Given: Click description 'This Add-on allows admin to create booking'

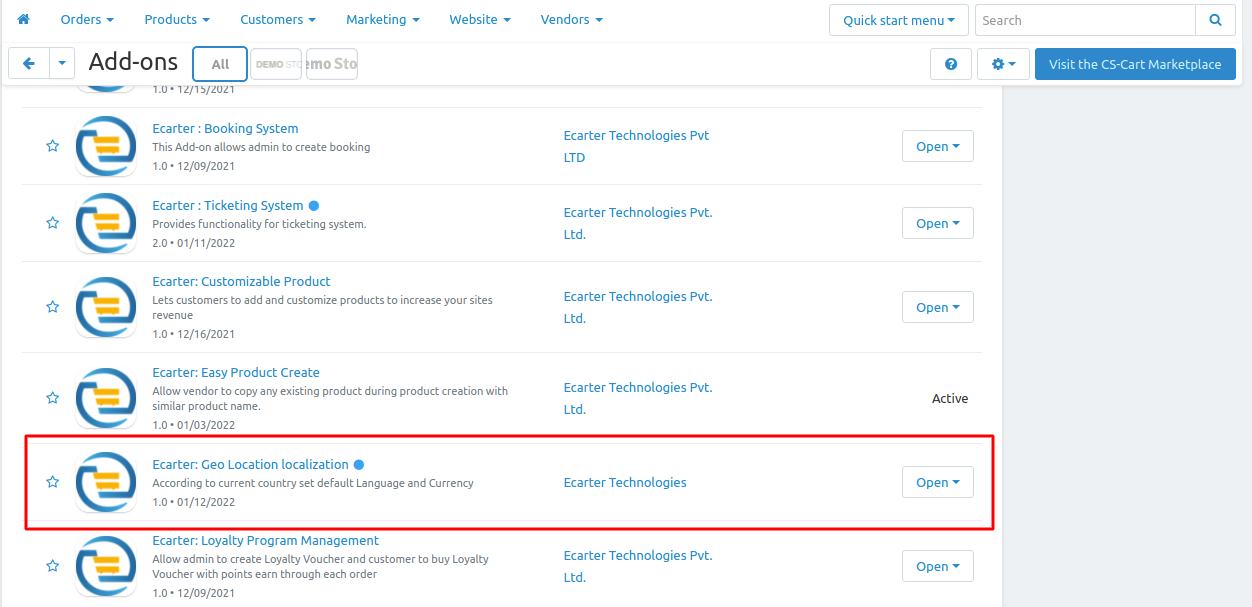Looking at the screenshot, I should 261,147.
